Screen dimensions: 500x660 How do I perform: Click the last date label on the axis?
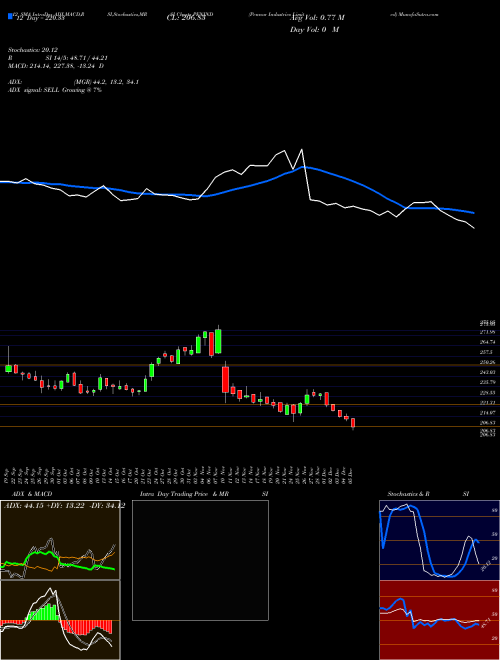350,475
